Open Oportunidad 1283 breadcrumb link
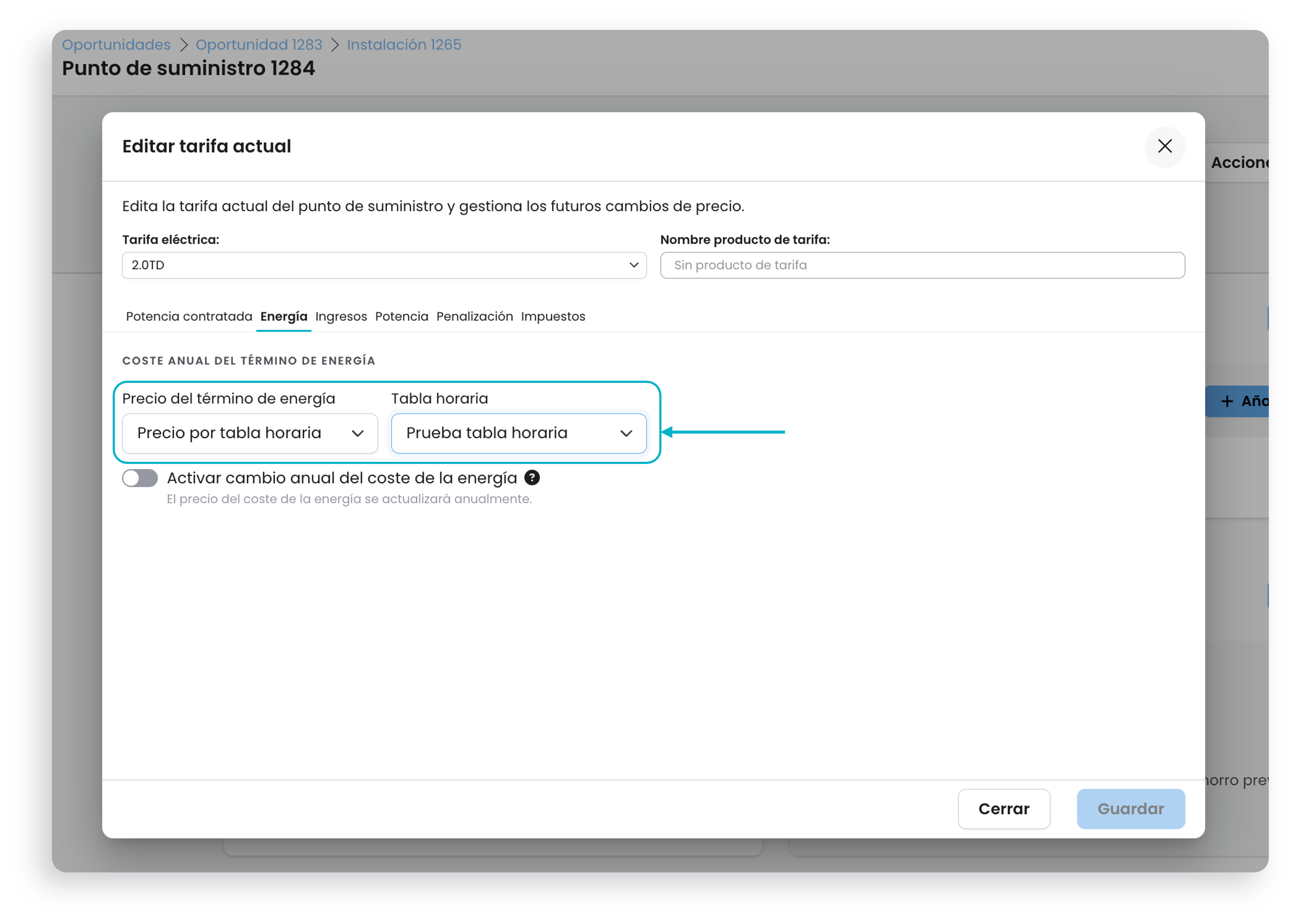 (x=259, y=44)
